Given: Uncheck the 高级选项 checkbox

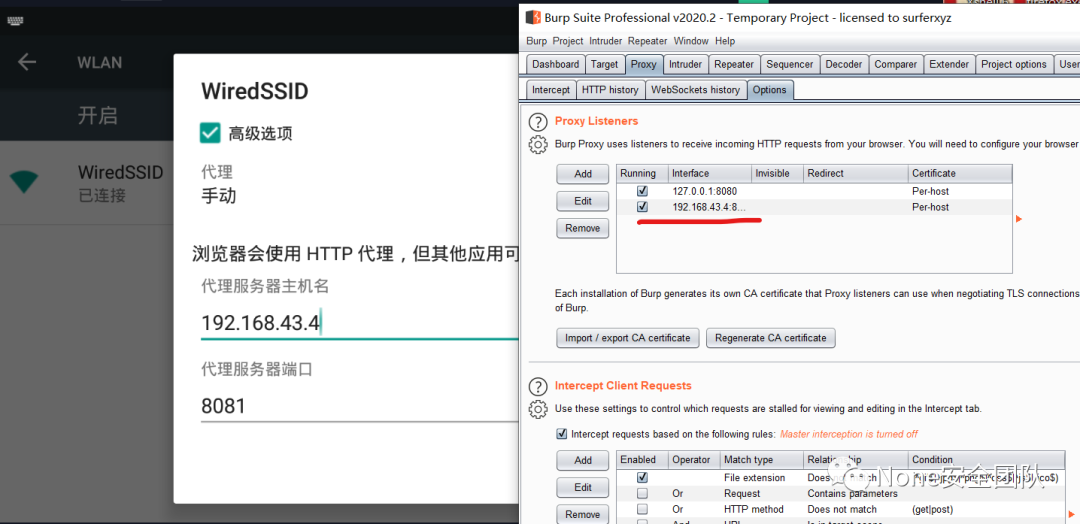Looking at the screenshot, I should coord(209,133).
